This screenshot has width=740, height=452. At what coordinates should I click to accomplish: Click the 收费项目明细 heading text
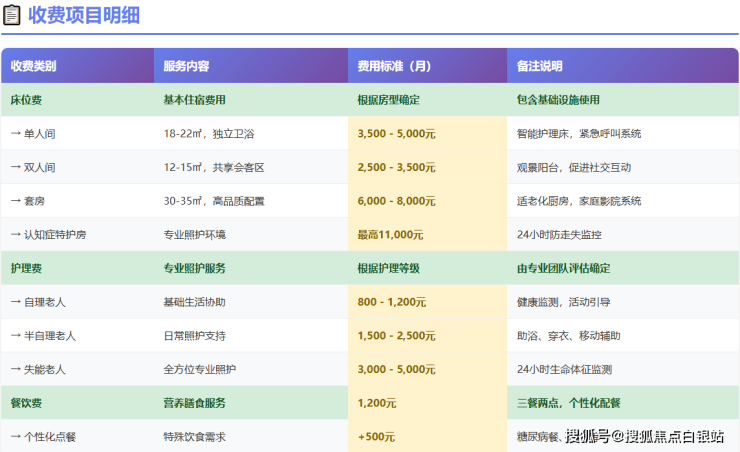83,15
